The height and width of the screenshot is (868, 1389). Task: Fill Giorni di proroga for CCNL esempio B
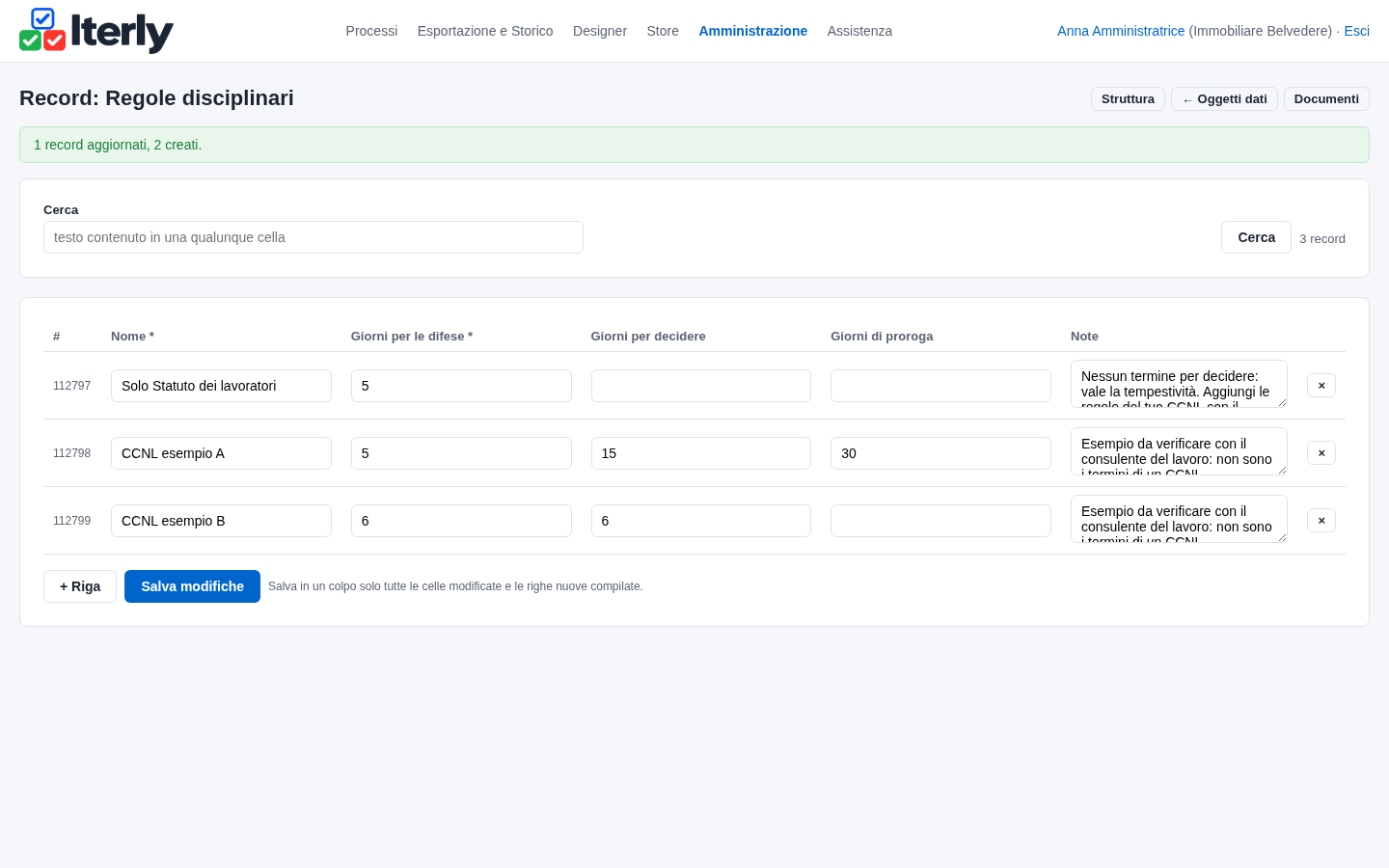click(940, 521)
